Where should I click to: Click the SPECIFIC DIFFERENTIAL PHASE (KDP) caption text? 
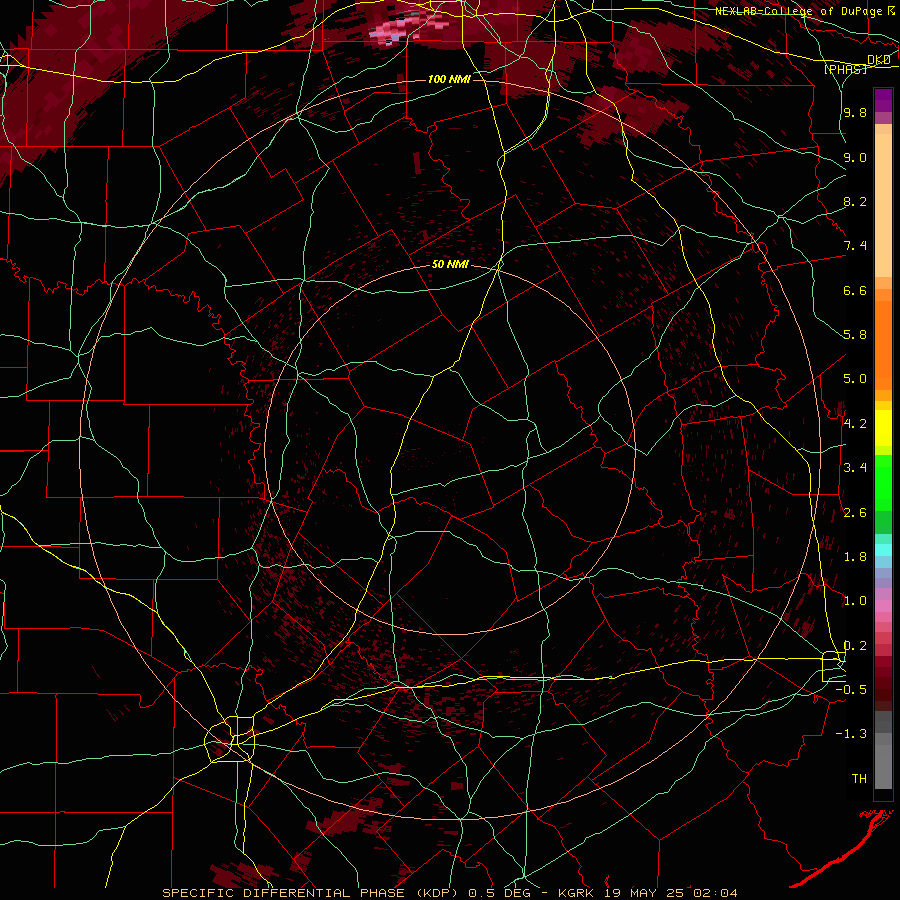(310, 893)
